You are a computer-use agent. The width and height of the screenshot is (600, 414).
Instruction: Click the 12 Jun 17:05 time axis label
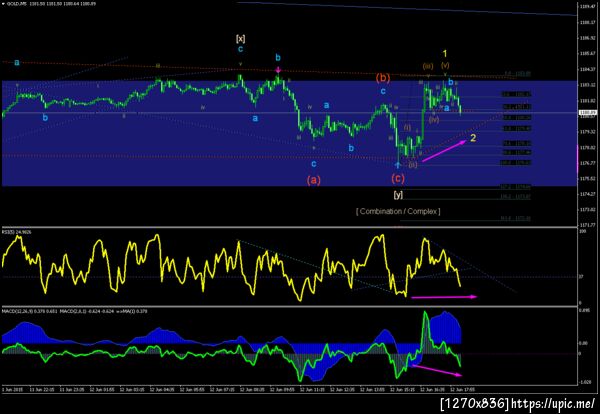click(x=463, y=389)
